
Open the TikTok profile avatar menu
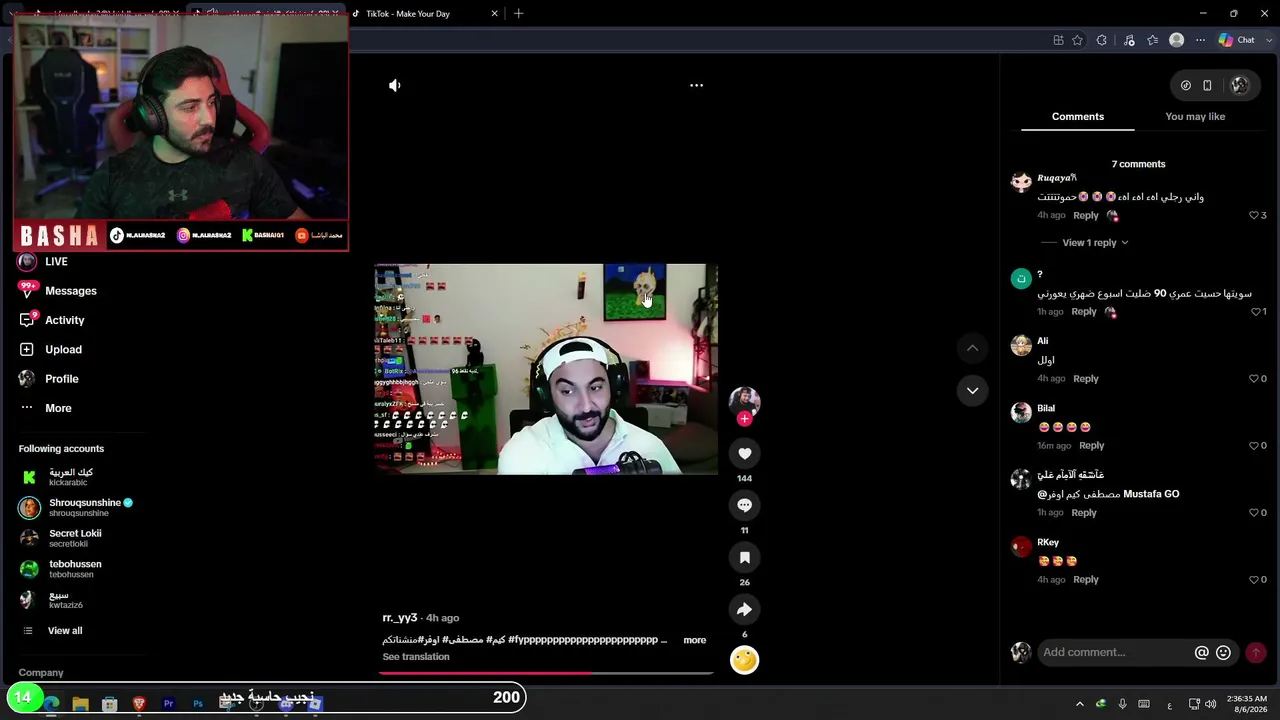point(1239,86)
